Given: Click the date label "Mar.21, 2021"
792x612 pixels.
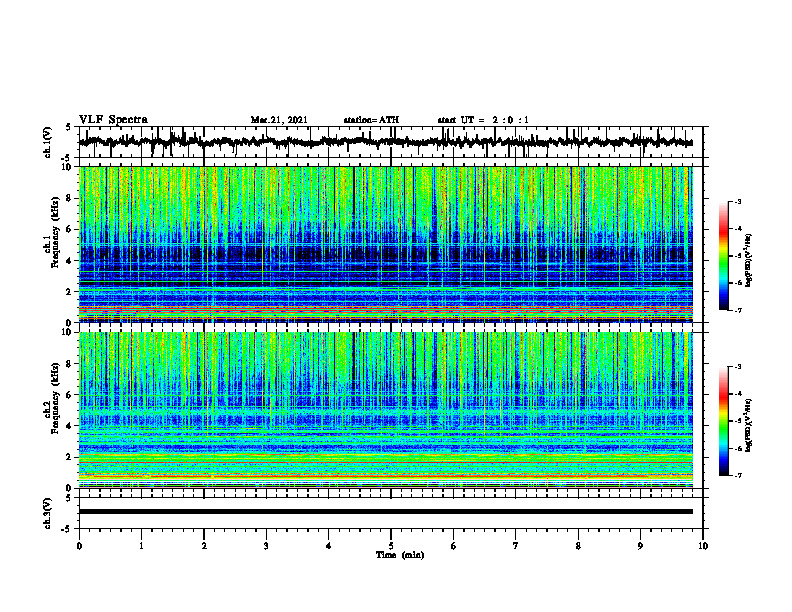Looking at the screenshot, I should tap(279, 120).
